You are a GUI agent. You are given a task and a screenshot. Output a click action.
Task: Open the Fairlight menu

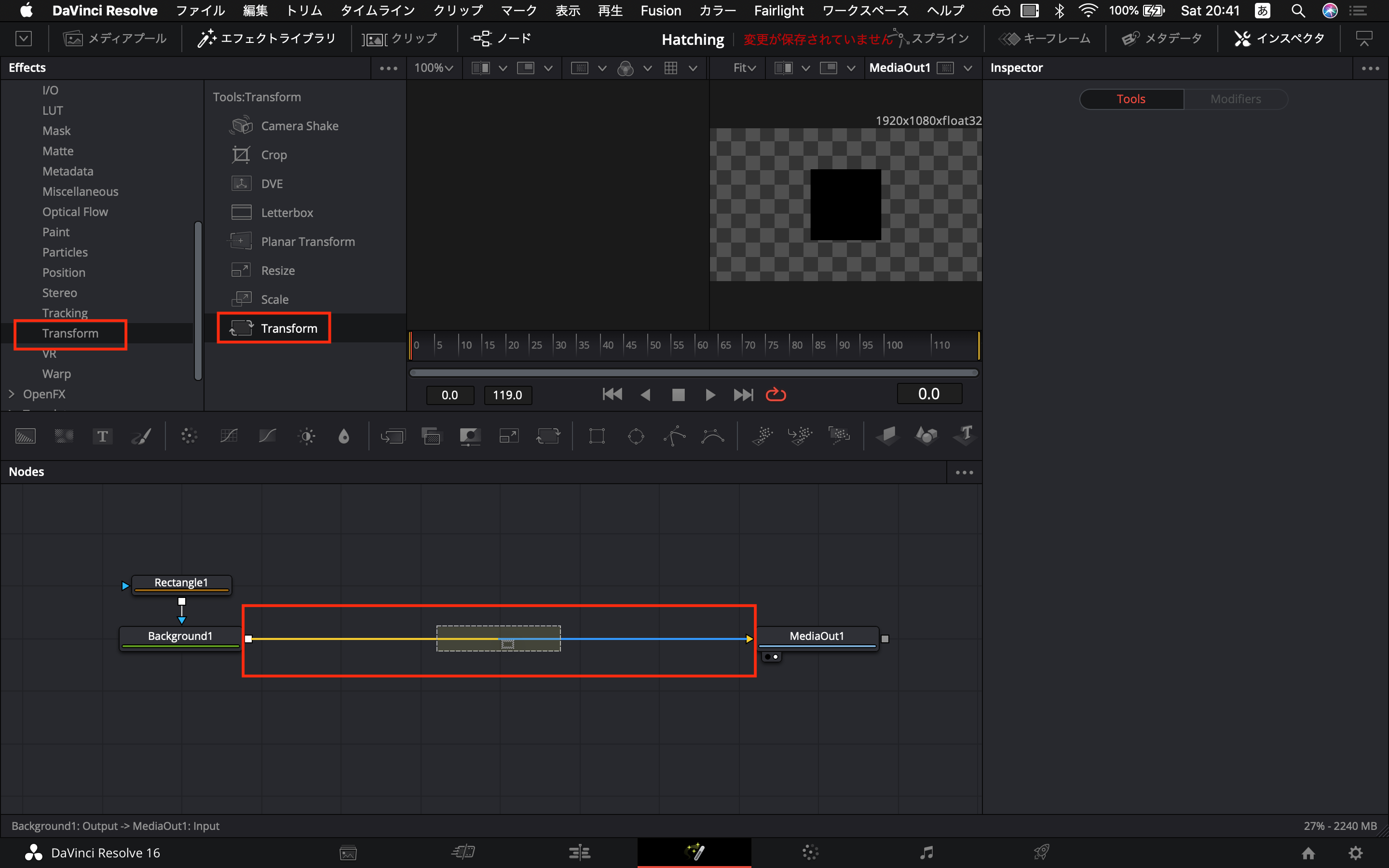[779, 10]
